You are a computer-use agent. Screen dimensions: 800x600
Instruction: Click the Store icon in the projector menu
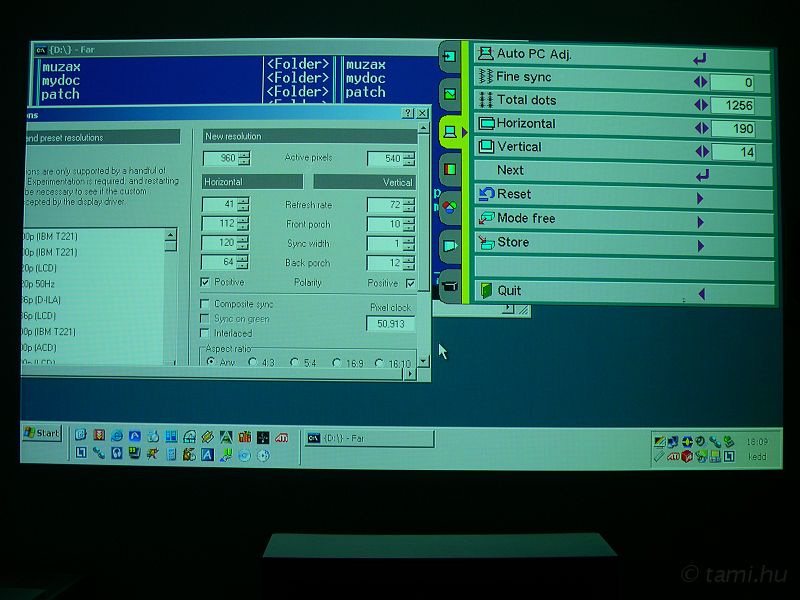pos(486,242)
